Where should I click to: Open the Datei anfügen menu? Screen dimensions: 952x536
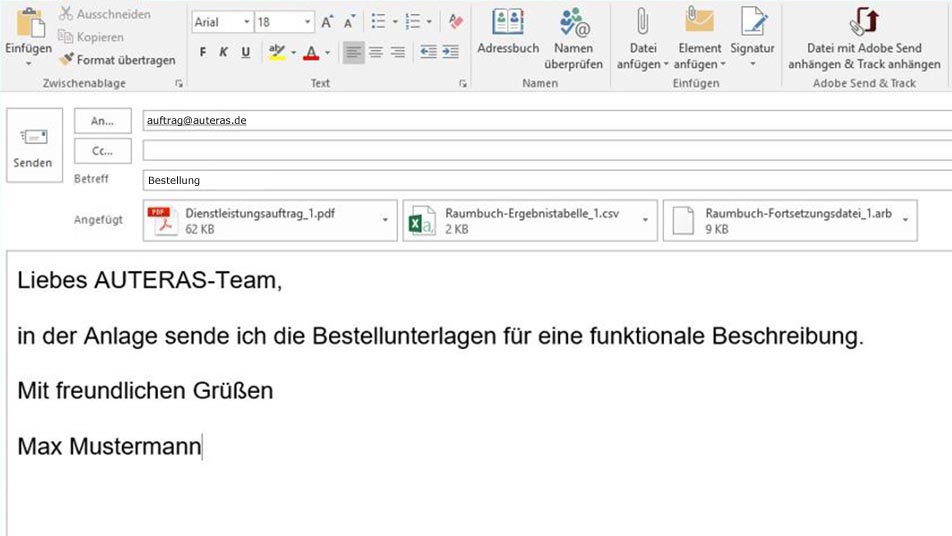(x=643, y=35)
